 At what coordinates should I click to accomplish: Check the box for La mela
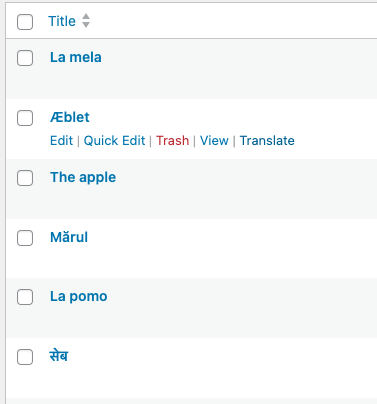click(x=25, y=58)
